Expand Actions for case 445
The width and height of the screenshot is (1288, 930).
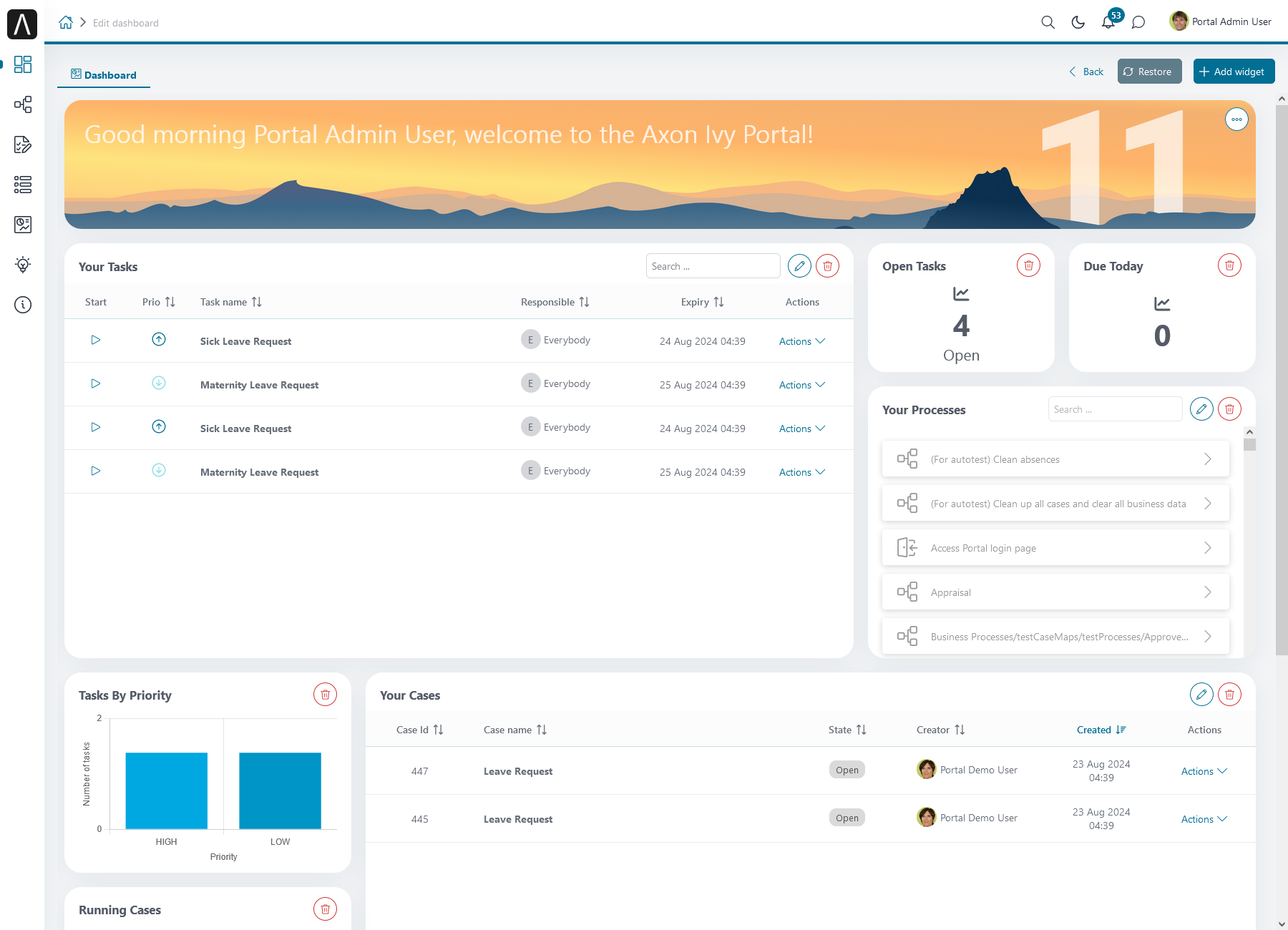tap(1204, 819)
